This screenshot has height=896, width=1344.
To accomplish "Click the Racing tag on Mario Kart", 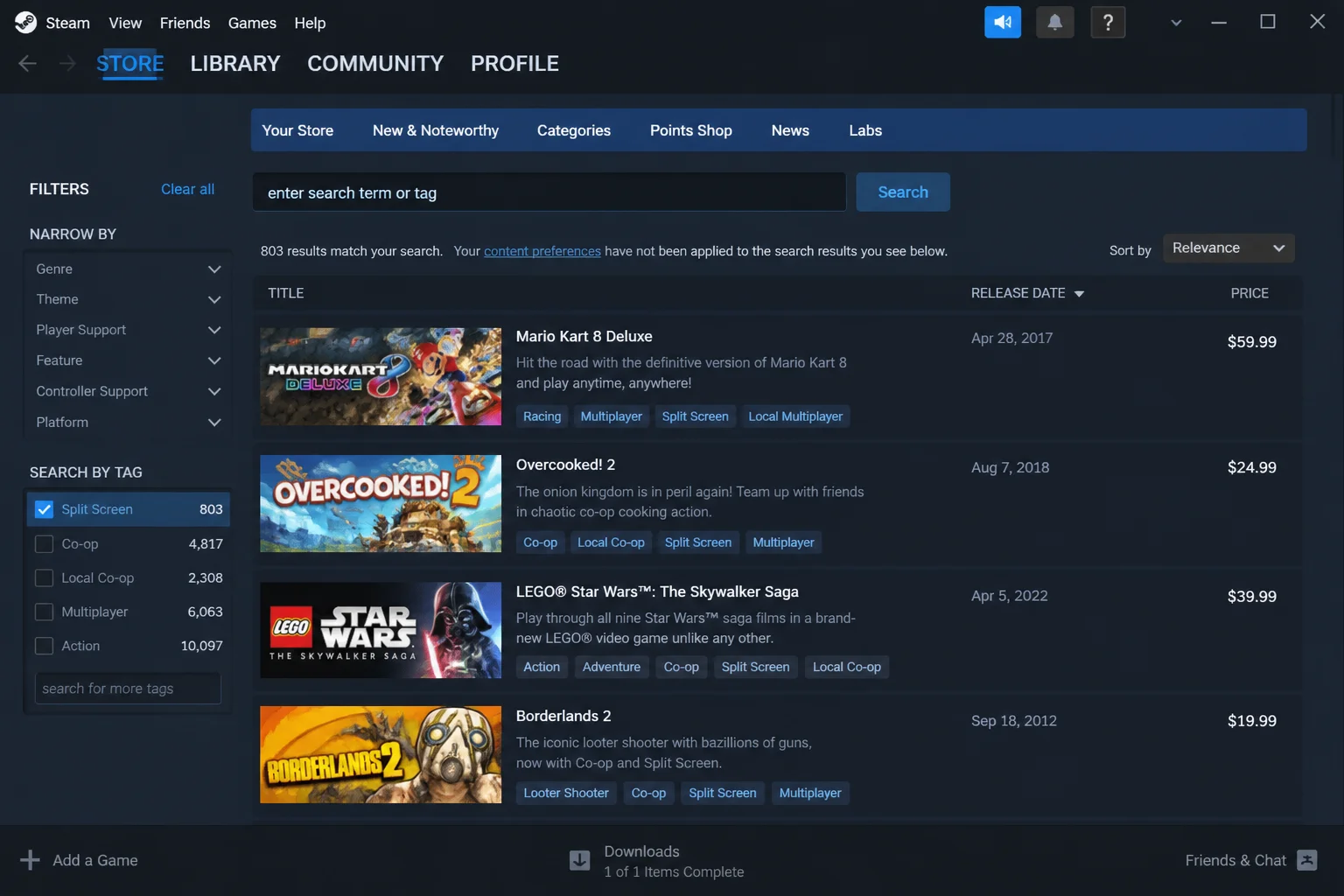I will [542, 416].
